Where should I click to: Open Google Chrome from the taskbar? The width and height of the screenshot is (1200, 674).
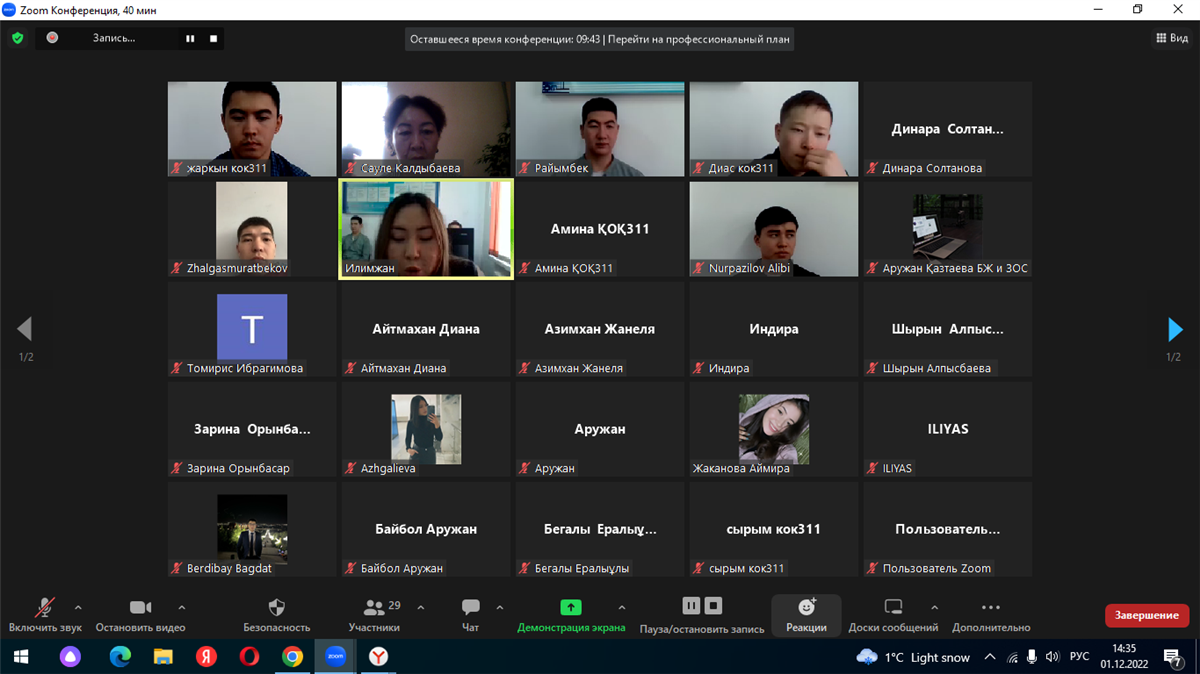click(292, 657)
